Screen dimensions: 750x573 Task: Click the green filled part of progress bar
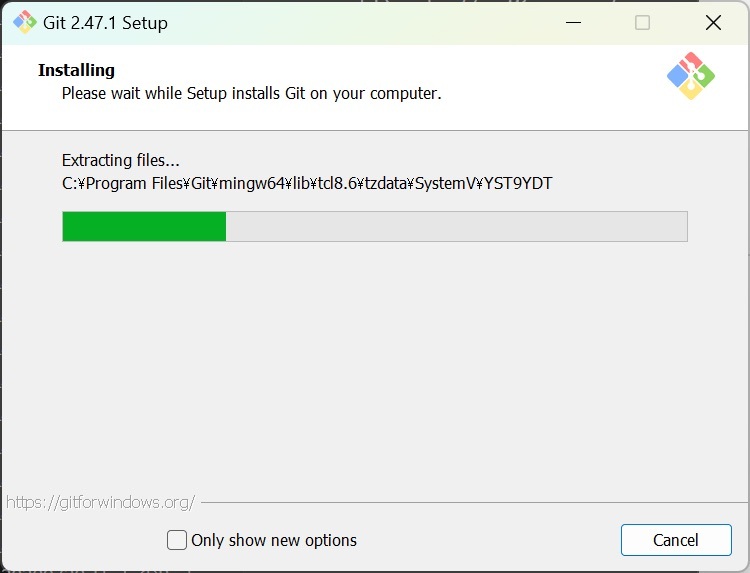pyautogui.click(x=144, y=226)
